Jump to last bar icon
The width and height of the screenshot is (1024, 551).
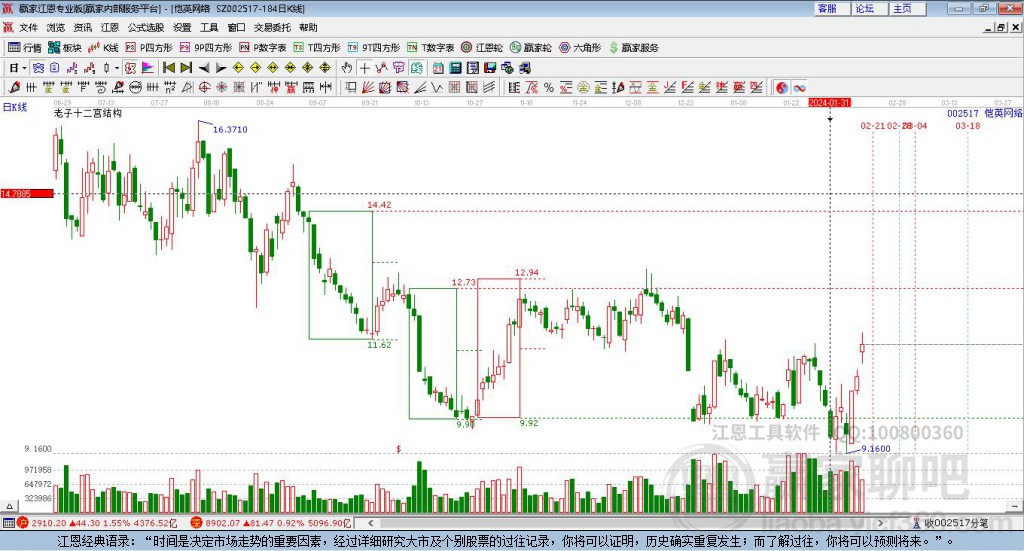[186, 68]
